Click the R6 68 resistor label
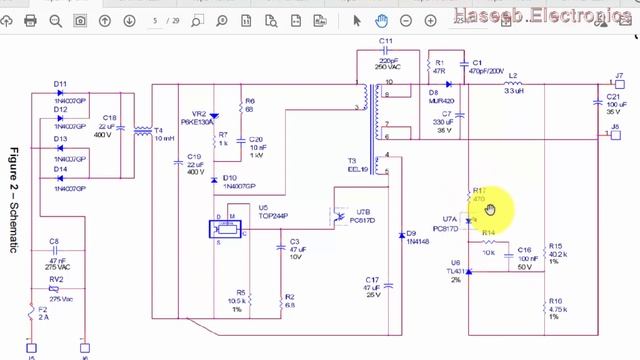The width and height of the screenshot is (640, 360). point(249,105)
